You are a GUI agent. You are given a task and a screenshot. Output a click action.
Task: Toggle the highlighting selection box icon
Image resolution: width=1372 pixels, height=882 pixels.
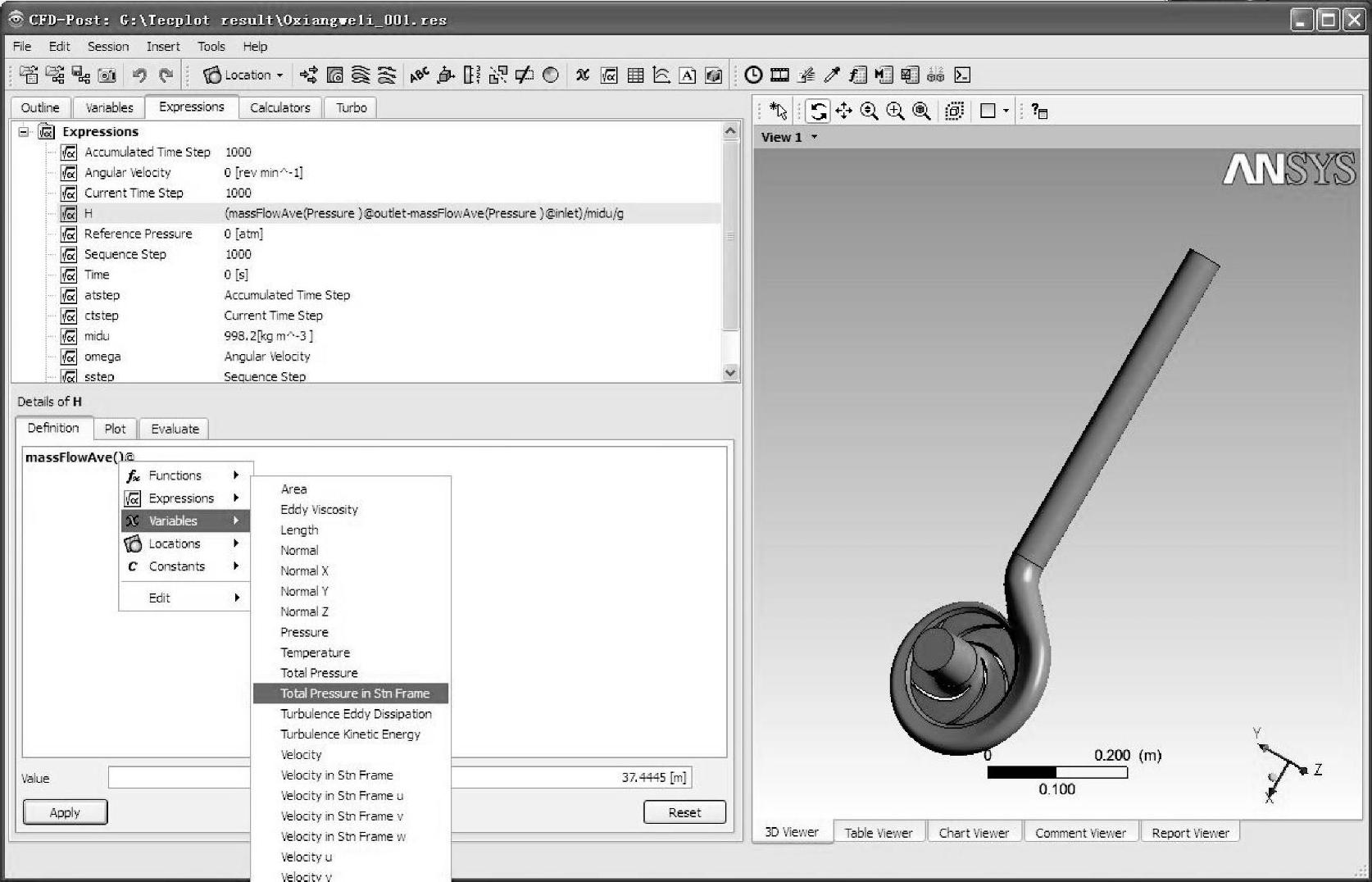[954, 111]
